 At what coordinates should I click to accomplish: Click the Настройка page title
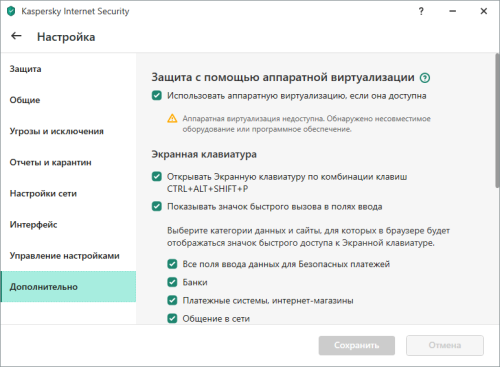click(66, 37)
